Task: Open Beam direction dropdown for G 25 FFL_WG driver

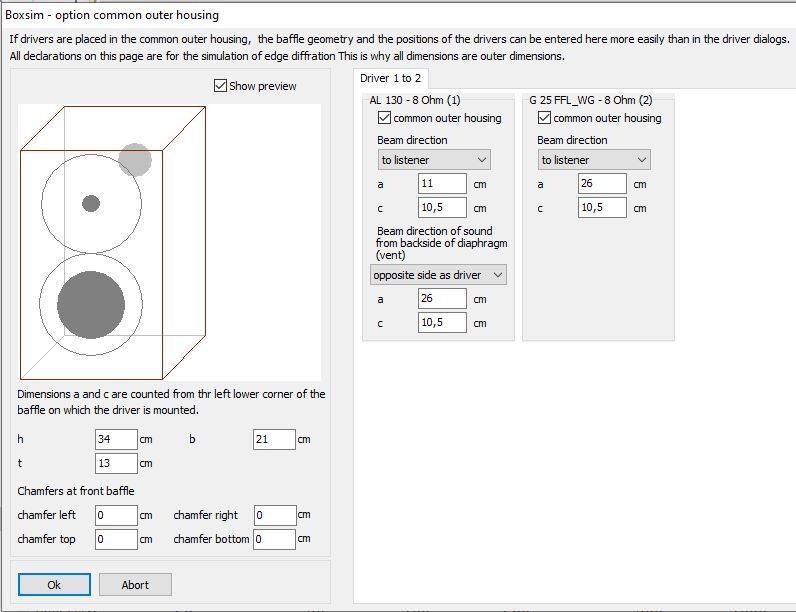Action: (594, 160)
